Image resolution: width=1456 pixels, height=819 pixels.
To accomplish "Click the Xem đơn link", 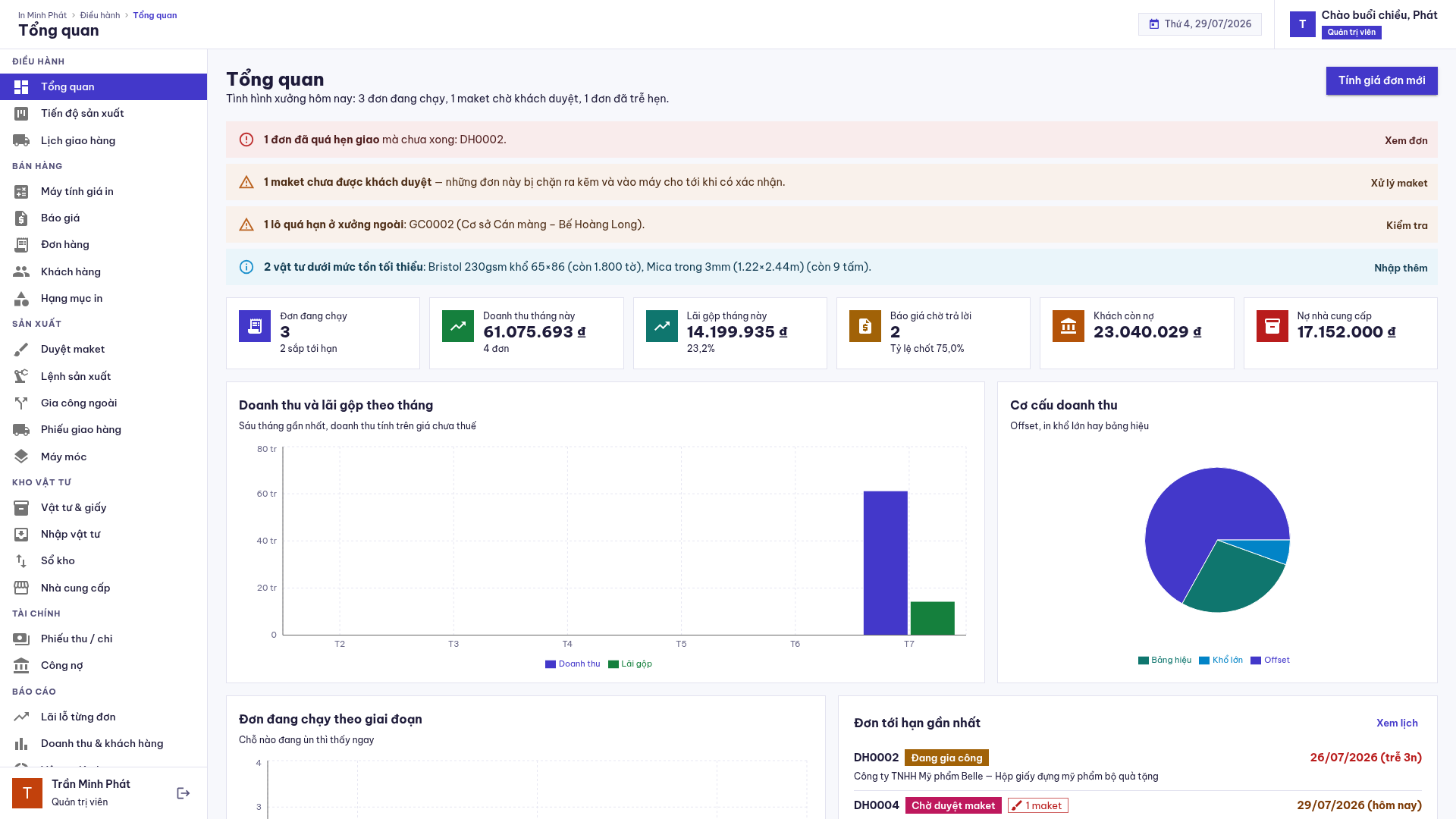I will pyautogui.click(x=1406, y=140).
